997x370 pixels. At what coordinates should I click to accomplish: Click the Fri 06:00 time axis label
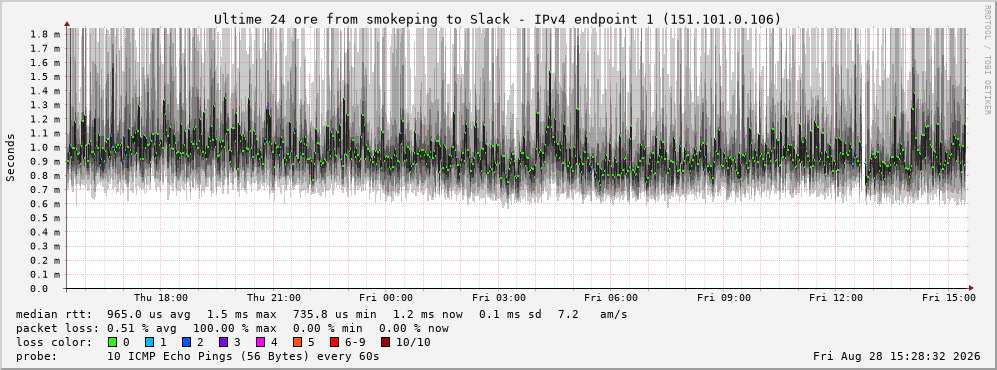point(611,298)
